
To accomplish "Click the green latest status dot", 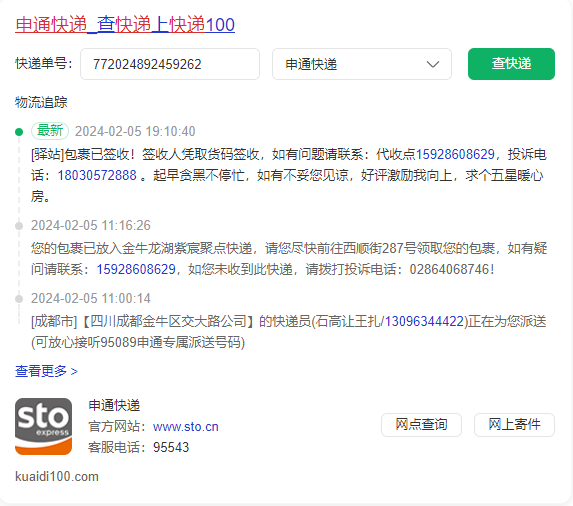I will click(19, 132).
